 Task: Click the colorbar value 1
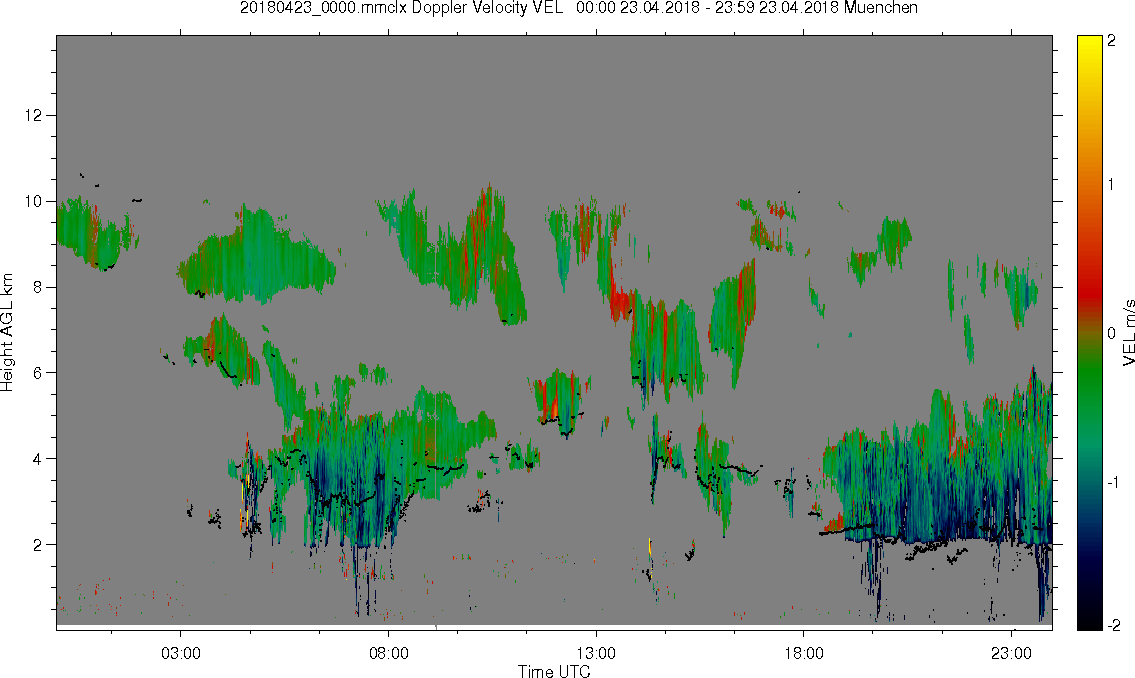tap(1111, 185)
